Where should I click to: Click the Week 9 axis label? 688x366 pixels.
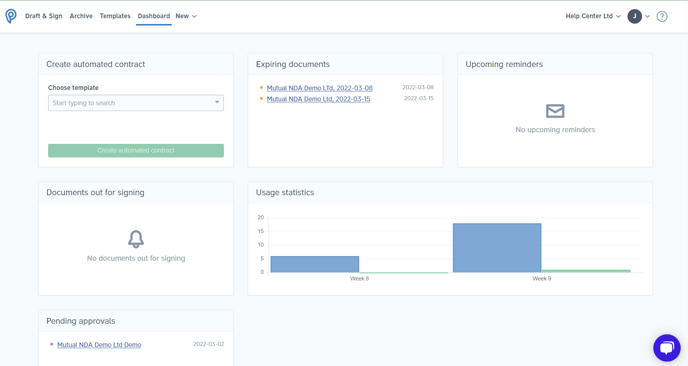[541, 279]
